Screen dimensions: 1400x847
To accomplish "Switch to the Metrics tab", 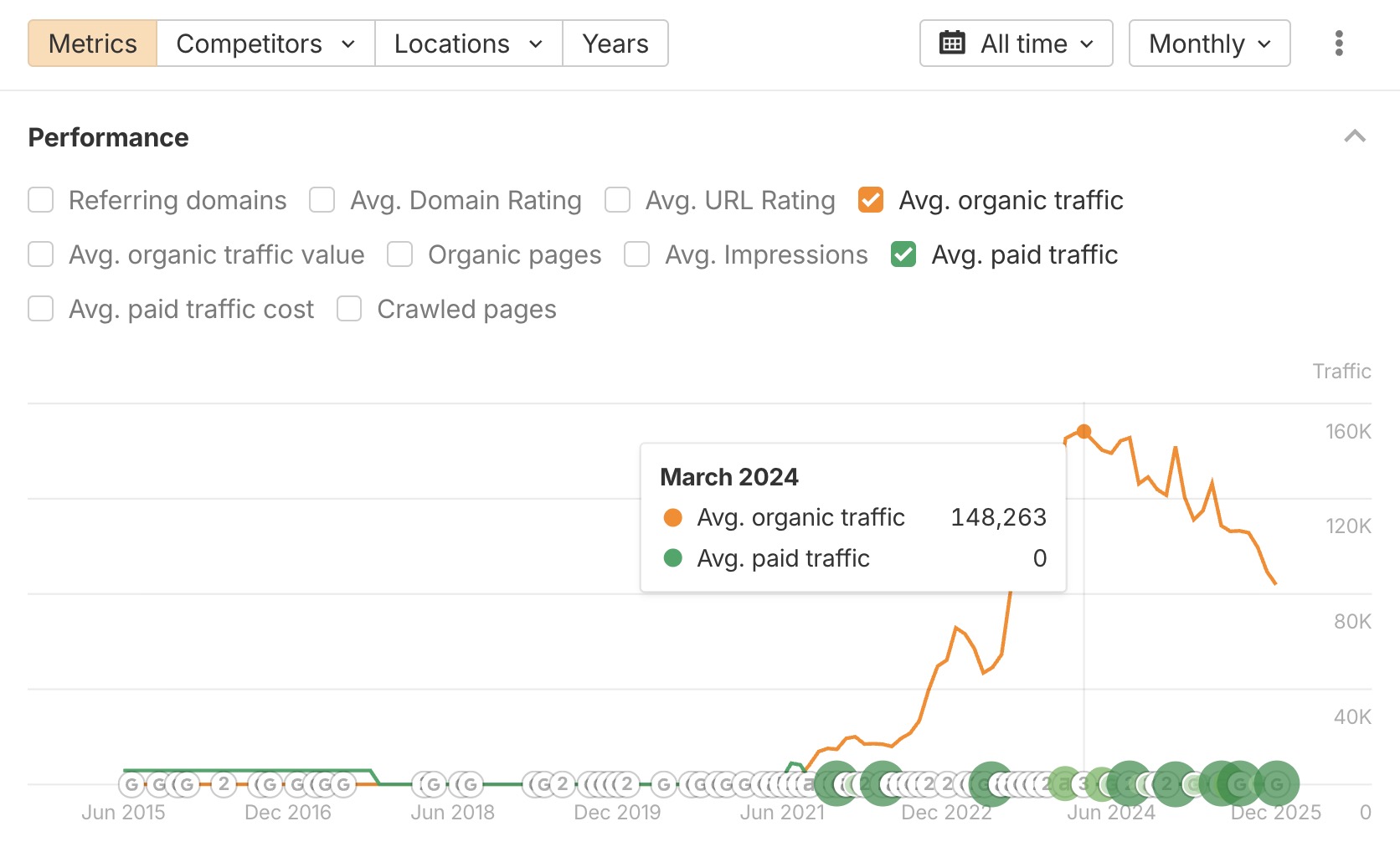I will 92,44.
